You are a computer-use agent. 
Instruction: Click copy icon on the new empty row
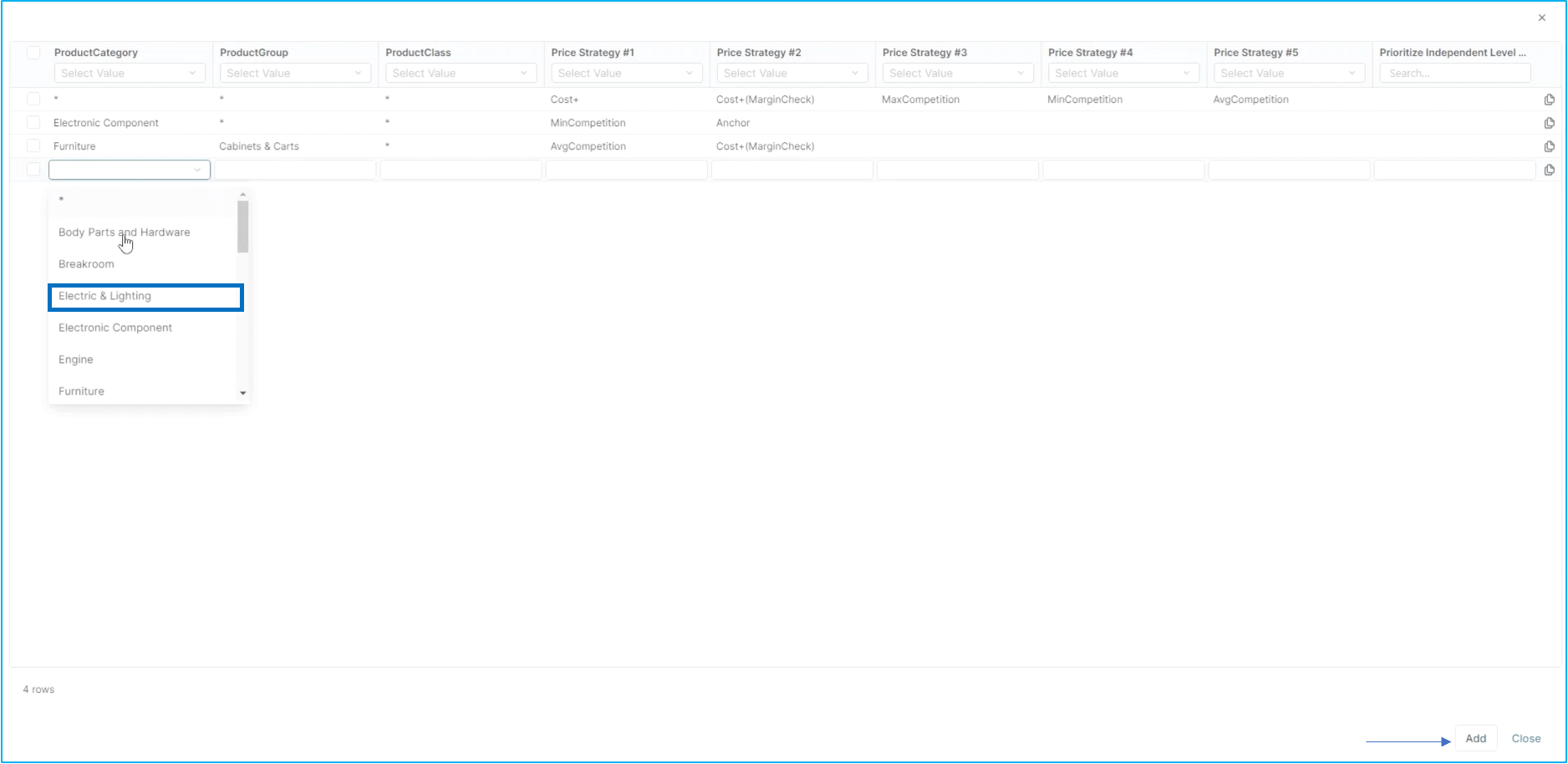point(1549,170)
